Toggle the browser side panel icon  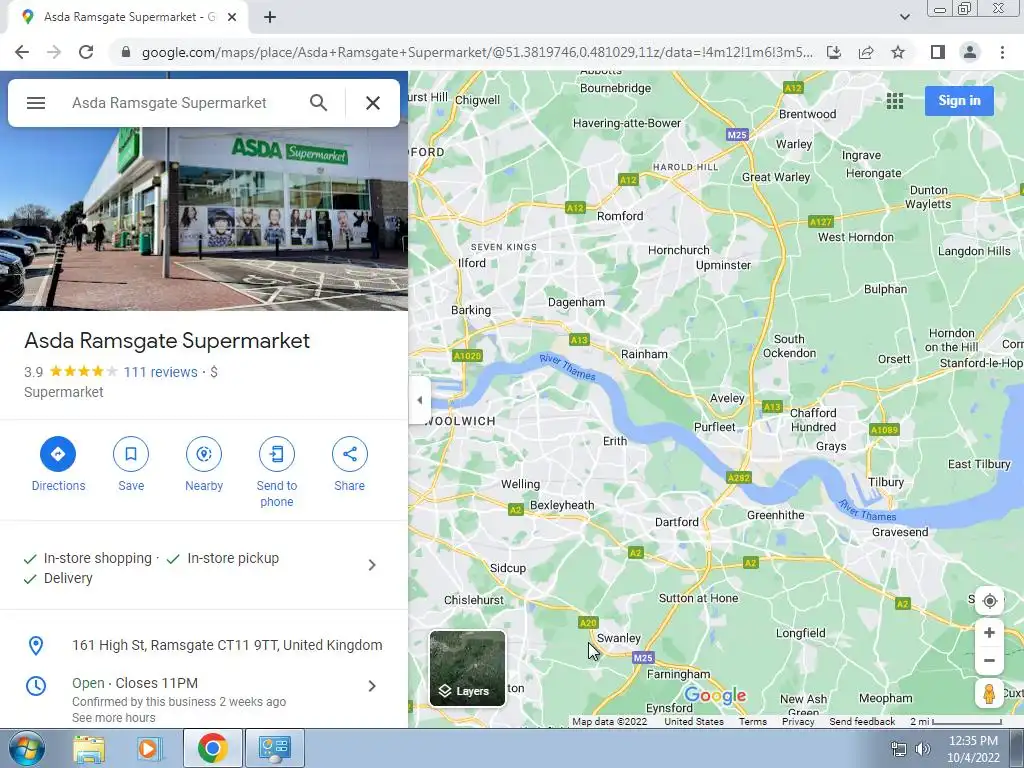tap(938, 52)
